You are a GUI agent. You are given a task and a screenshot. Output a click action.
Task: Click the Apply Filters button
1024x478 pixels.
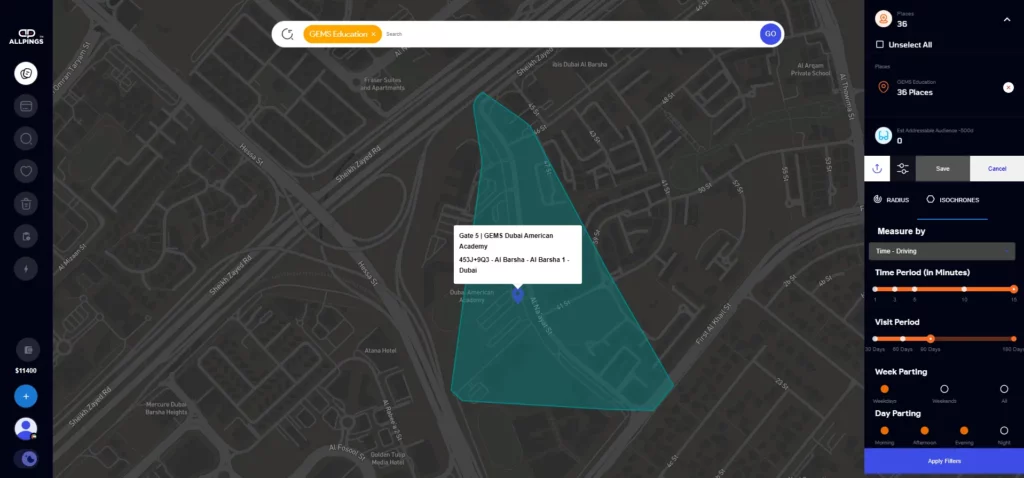(x=944, y=461)
